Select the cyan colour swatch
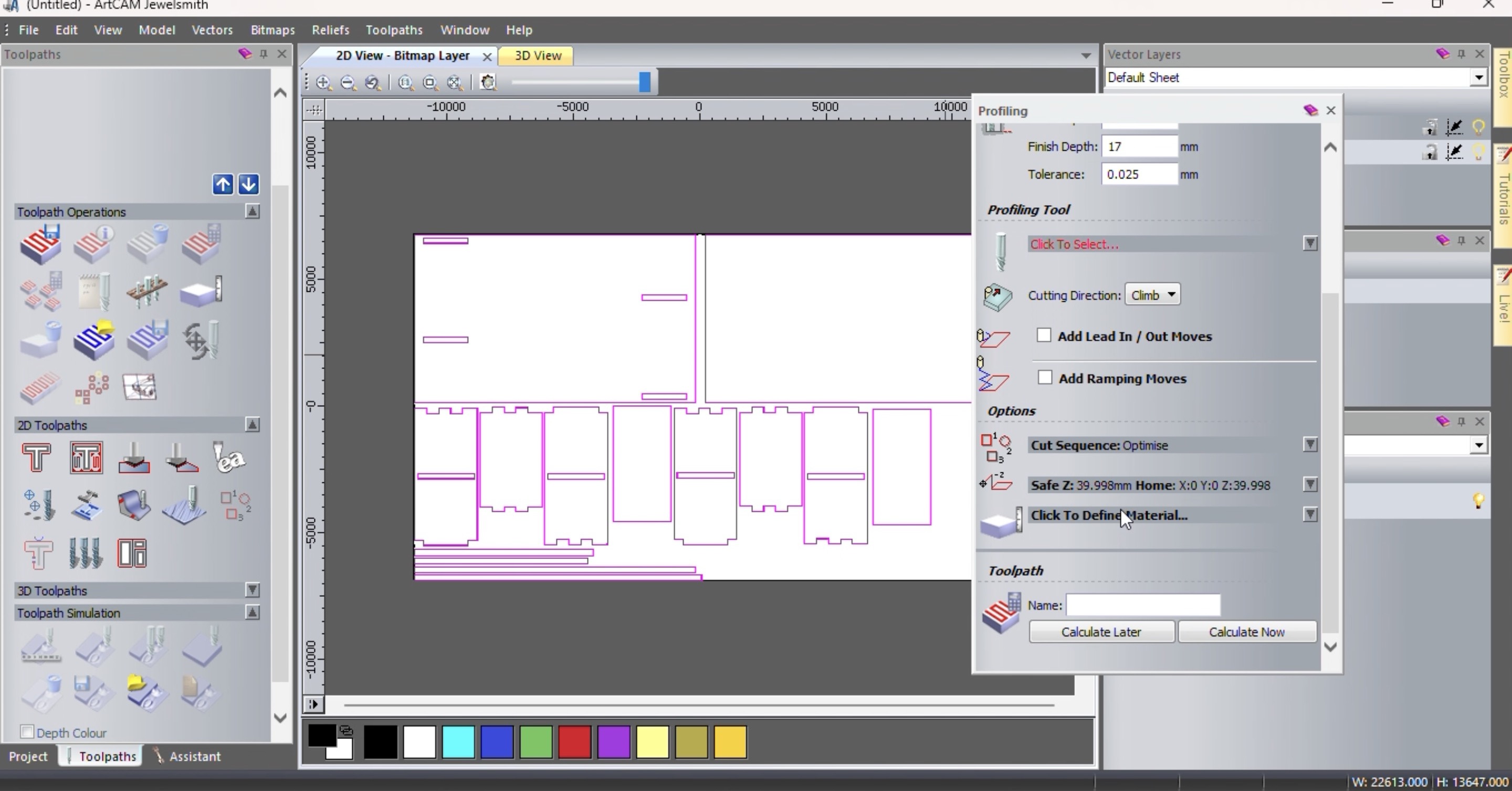 pos(458,742)
